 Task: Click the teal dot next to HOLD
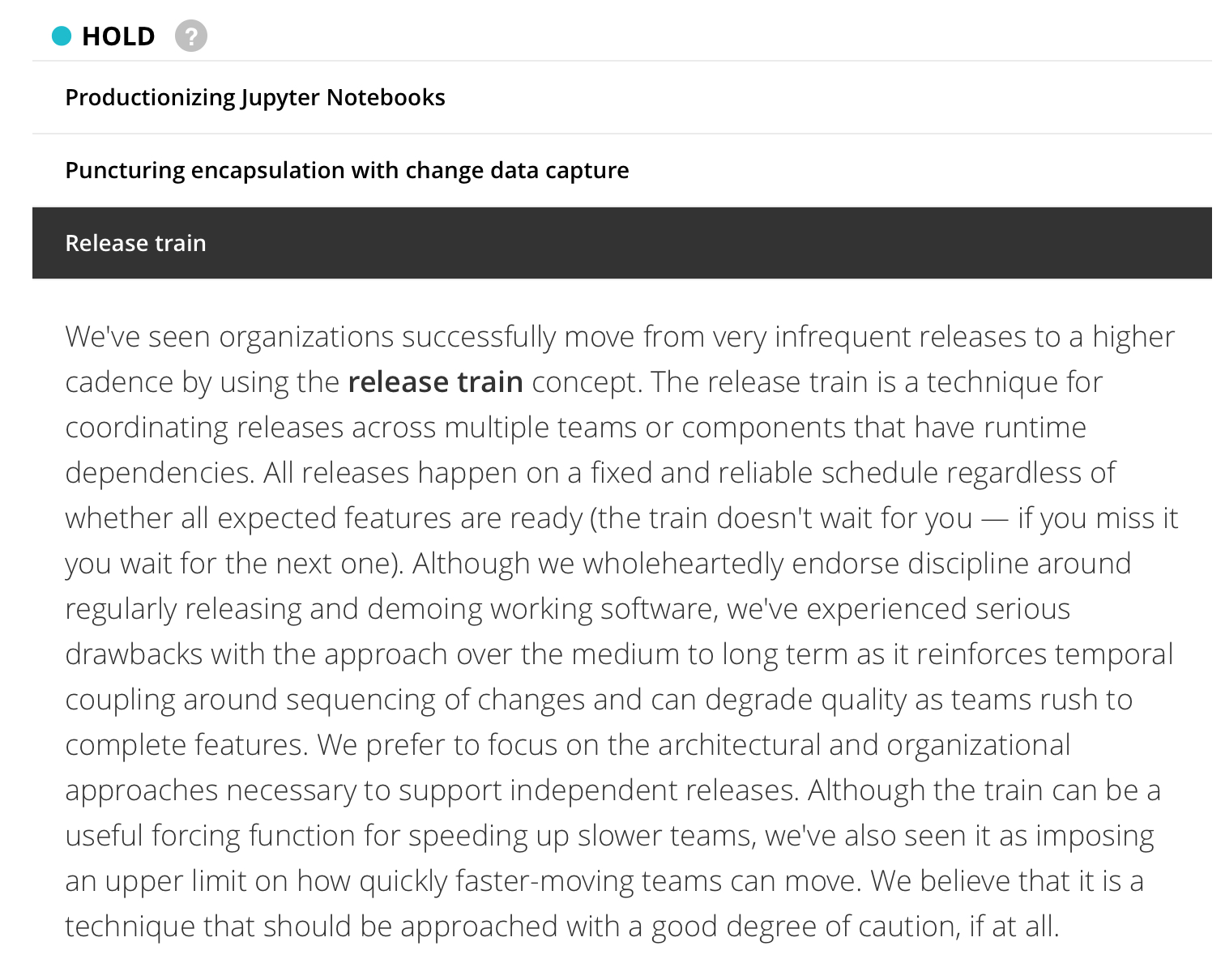tap(62, 36)
